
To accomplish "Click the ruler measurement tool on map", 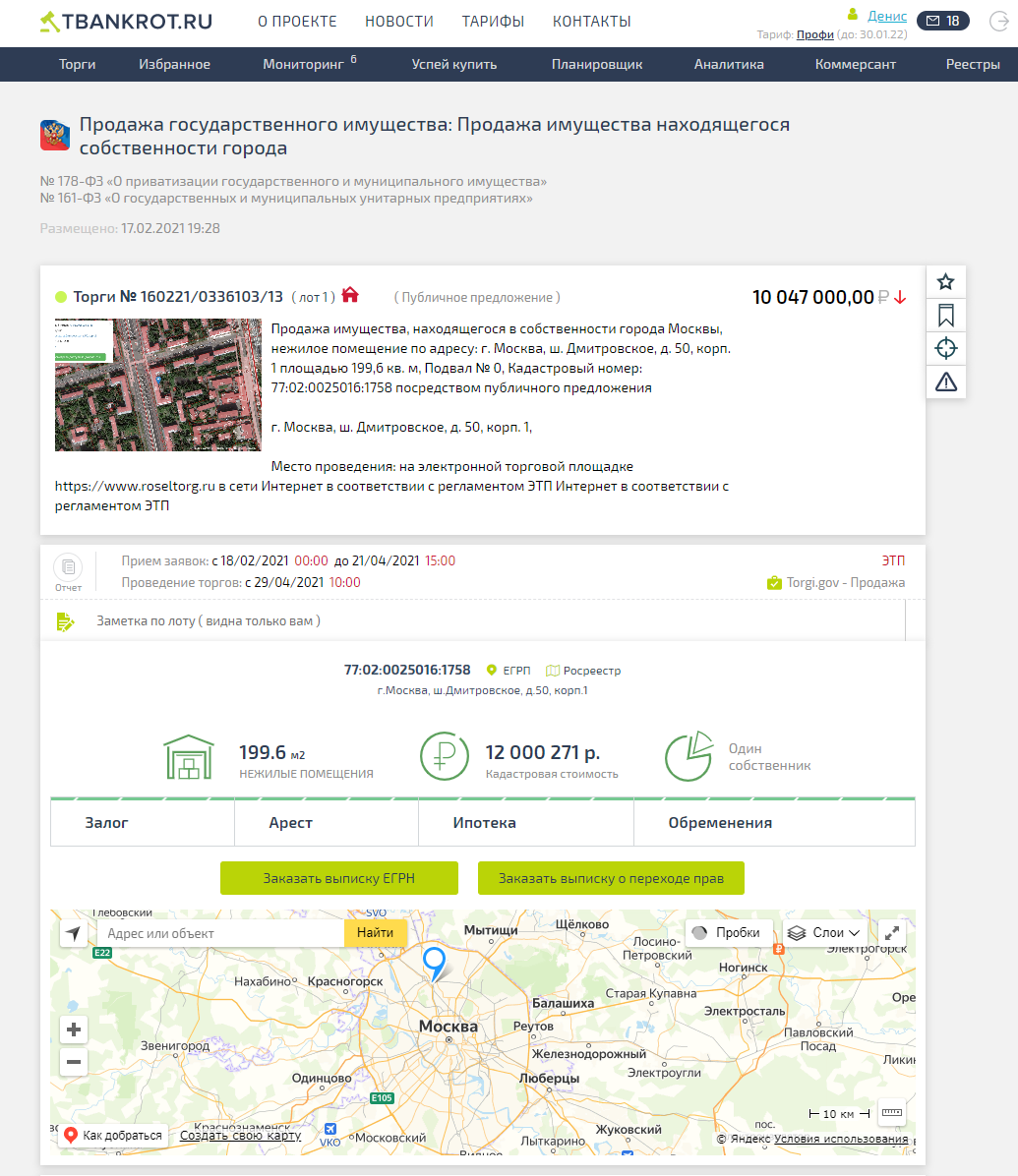I will [892, 1112].
